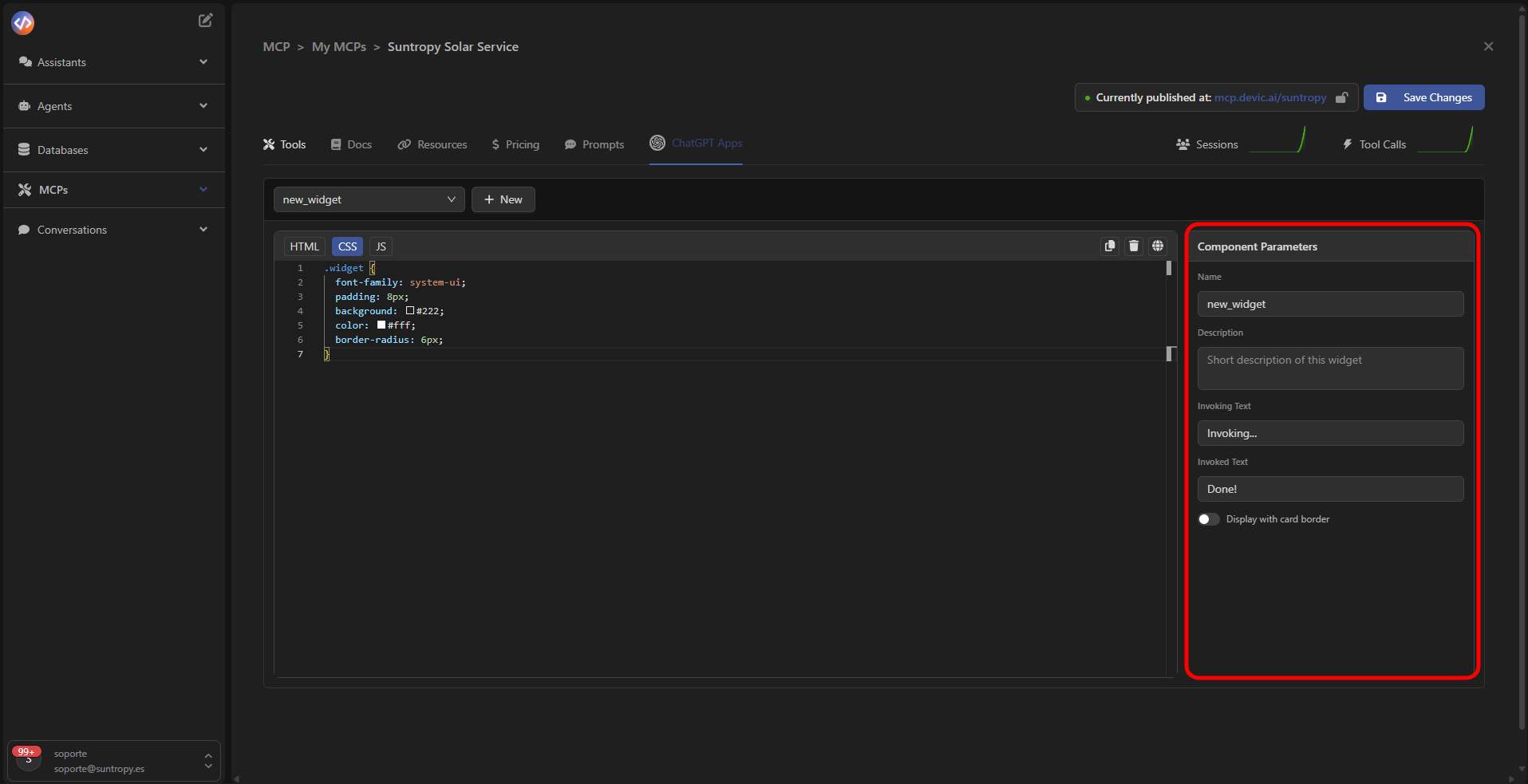The height and width of the screenshot is (784, 1528).
Task: Click the Tool Calls lightning icon
Action: [1348, 144]
